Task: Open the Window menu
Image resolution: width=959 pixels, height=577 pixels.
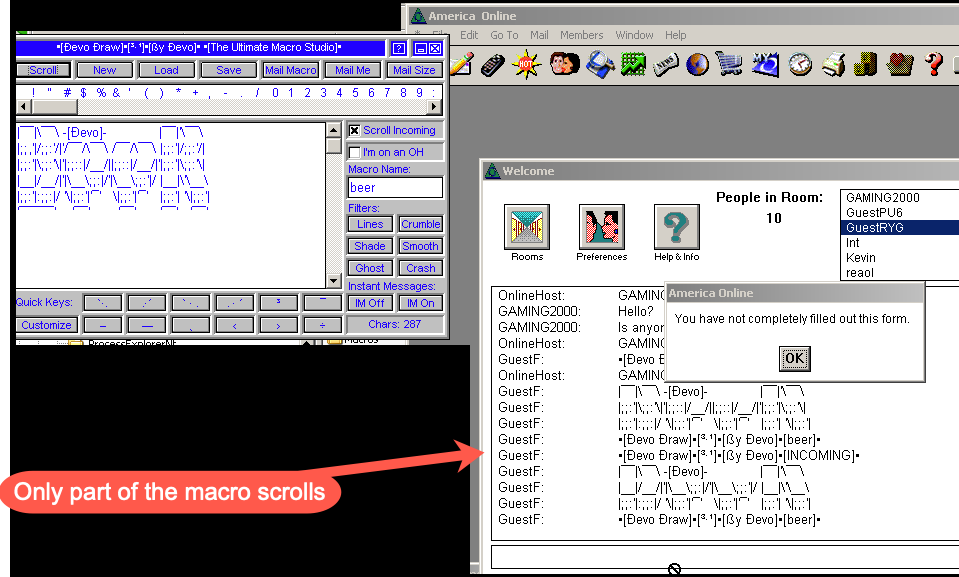Action: (x=634, y=35)
